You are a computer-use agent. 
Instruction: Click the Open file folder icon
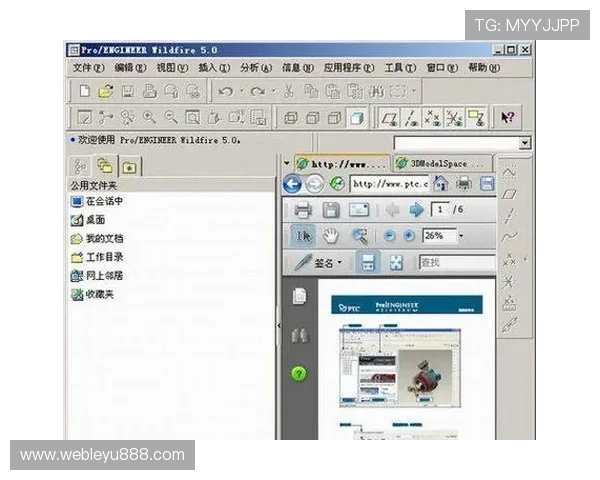105,91
